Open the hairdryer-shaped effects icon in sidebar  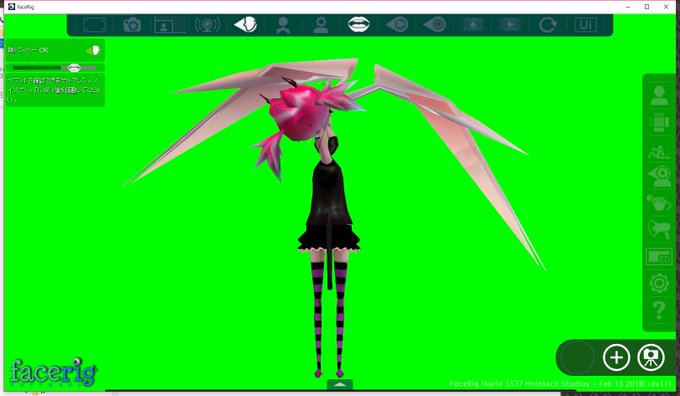pos(659,229)
